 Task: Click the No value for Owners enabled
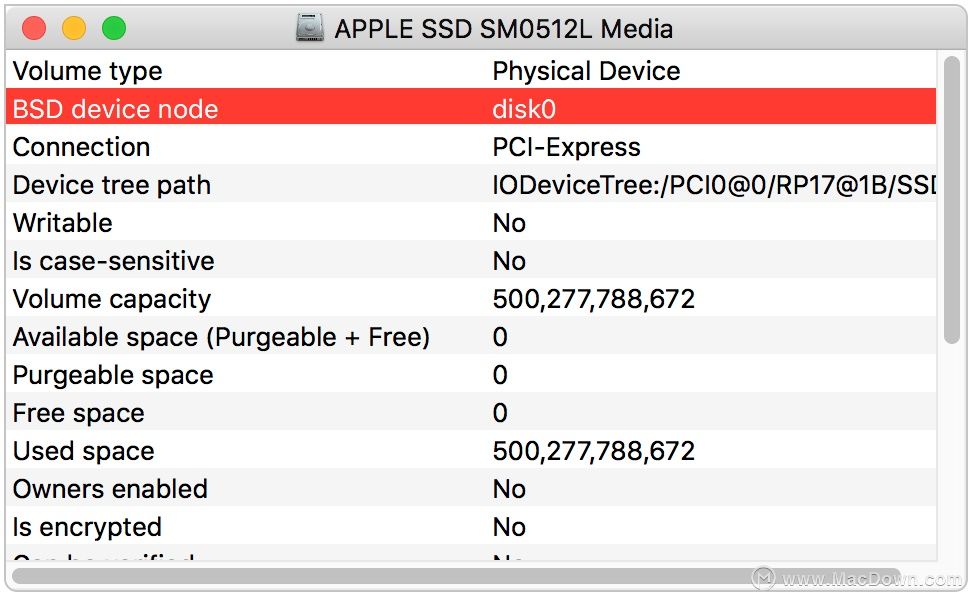509,489
